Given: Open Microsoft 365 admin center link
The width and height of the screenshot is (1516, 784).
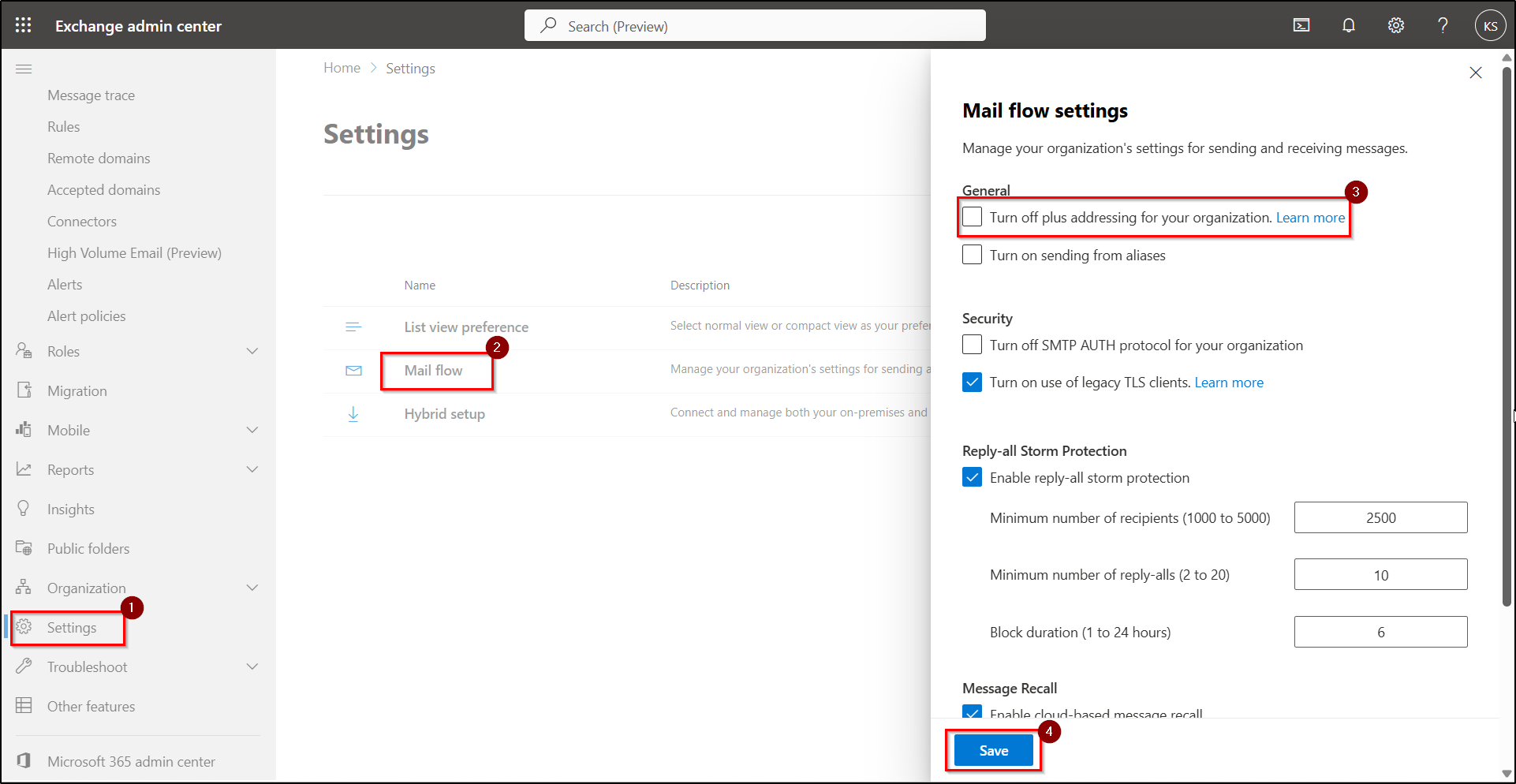Looking at the screenshot, I should [x=131, y=761].
